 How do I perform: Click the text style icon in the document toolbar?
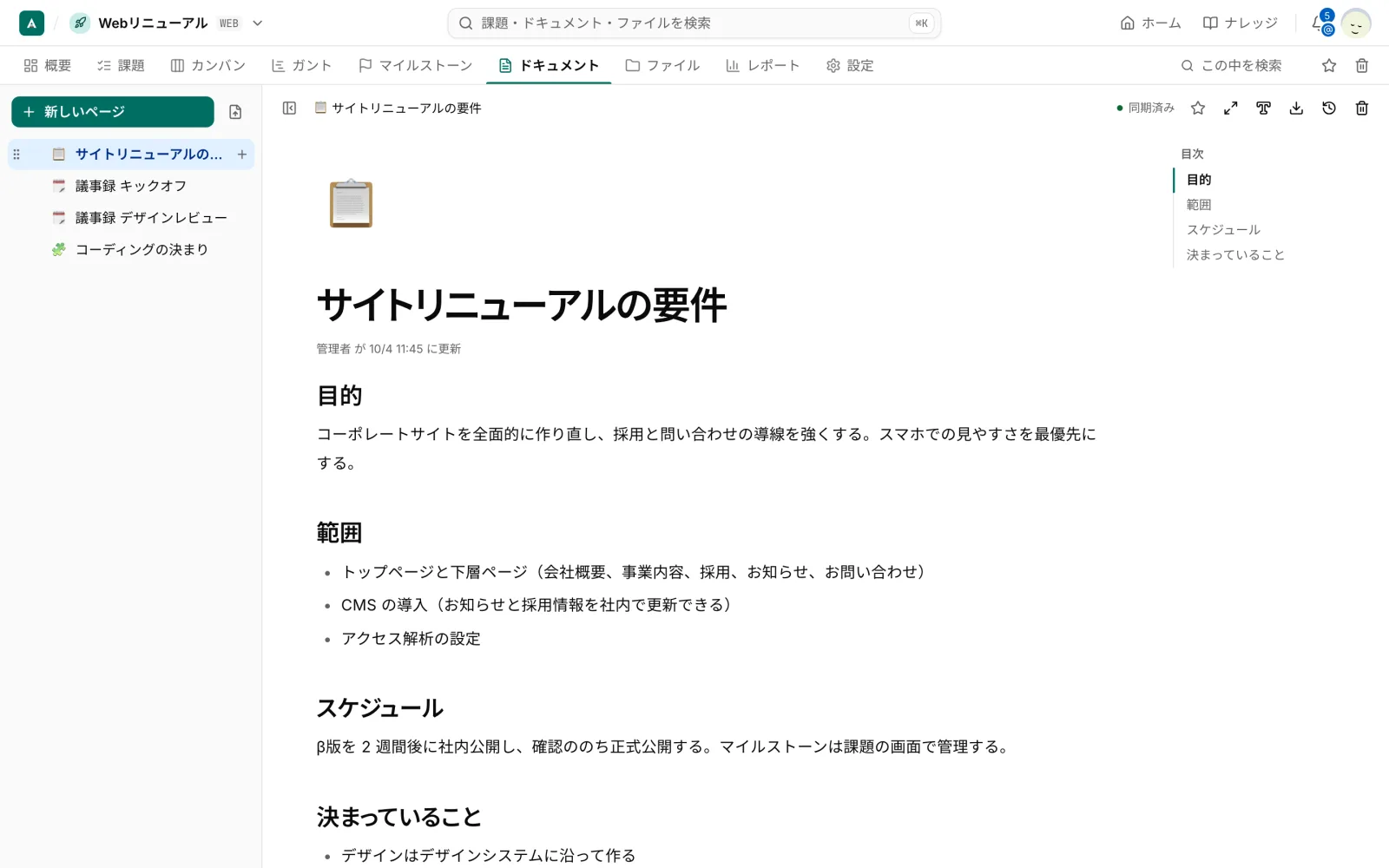pos(1263,108)
